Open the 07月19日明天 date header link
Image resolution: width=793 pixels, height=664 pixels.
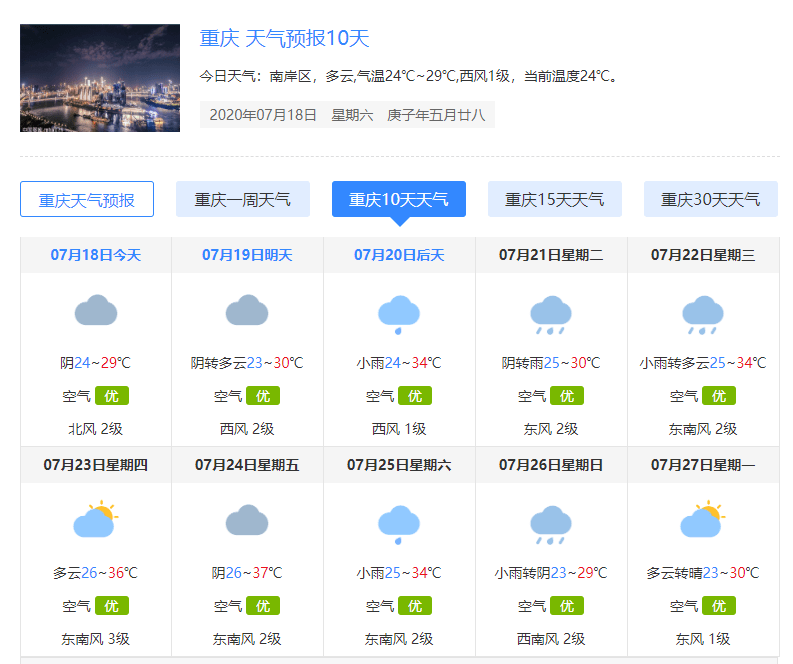point(247,255)
